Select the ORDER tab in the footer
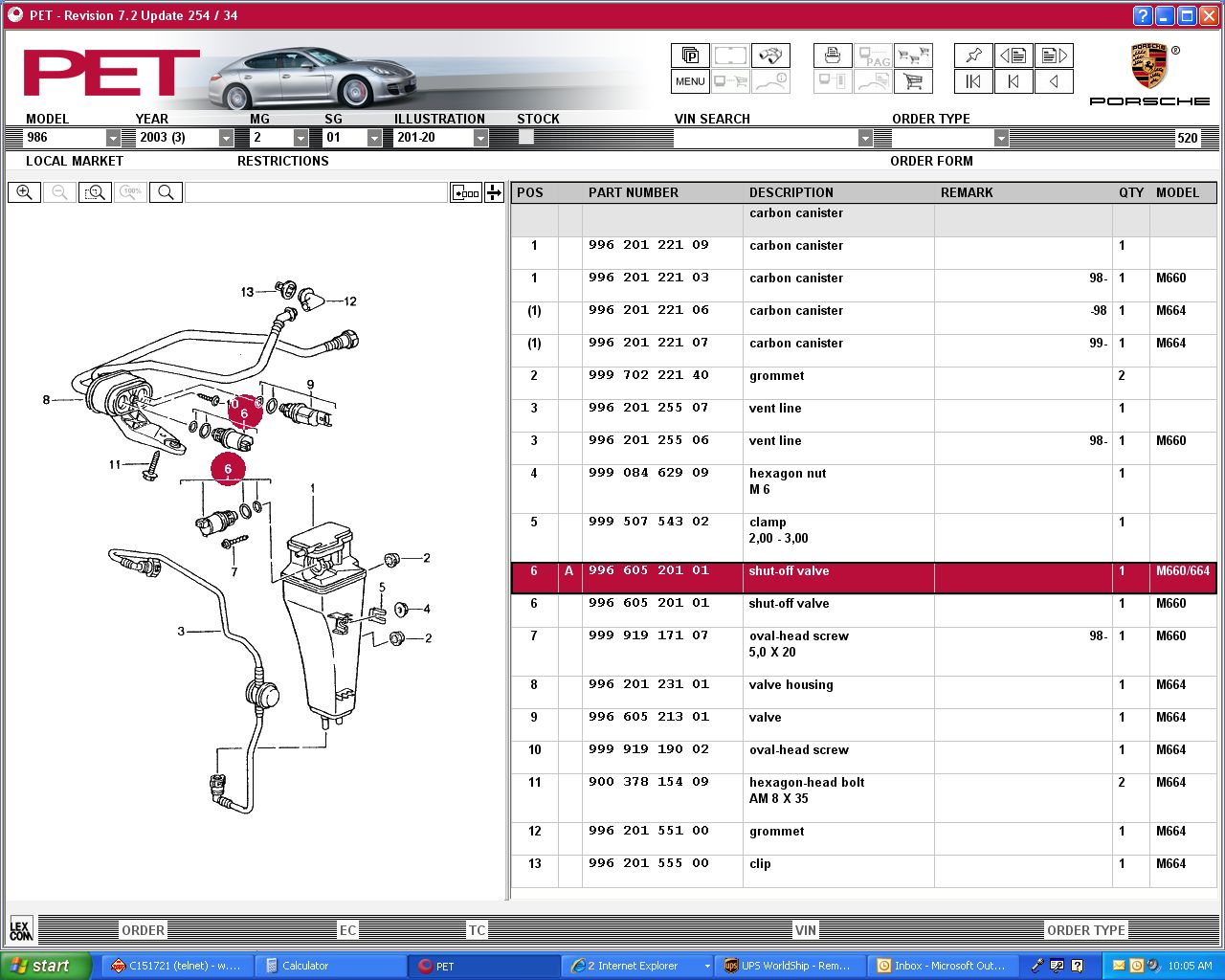This screenshot has width=1225, height=980. [144, 930]
